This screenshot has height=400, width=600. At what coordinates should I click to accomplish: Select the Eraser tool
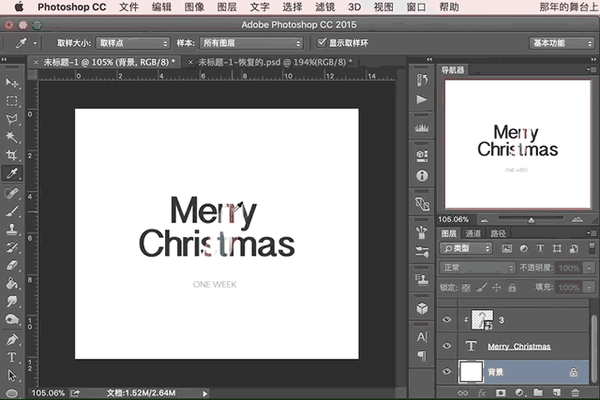point(12,265)
